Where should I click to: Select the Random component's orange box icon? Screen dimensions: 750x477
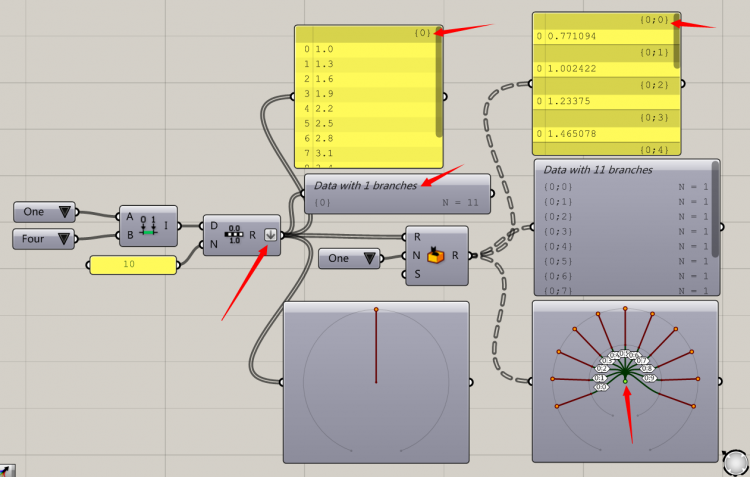pos(435,255)
